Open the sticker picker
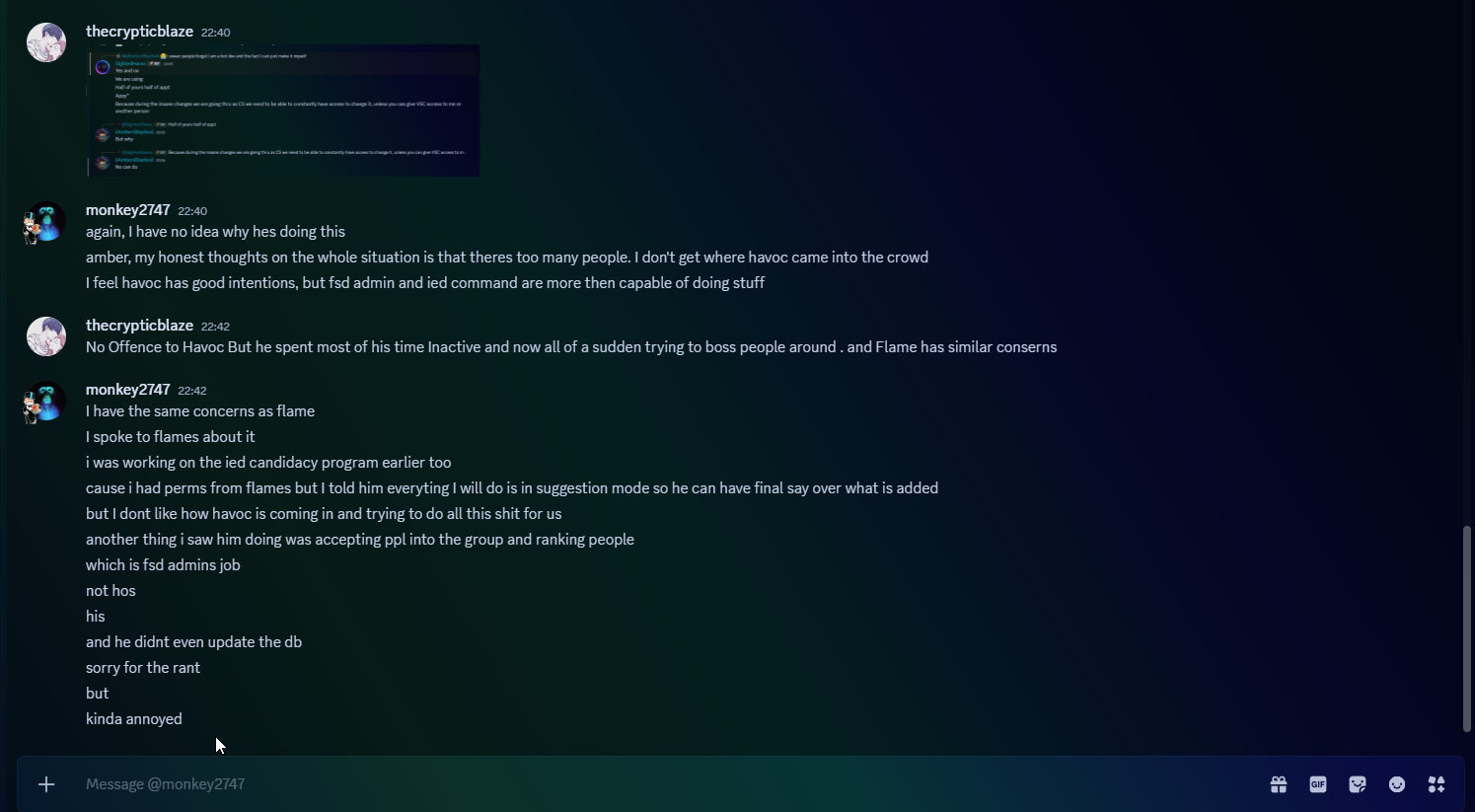The width and height of the screenshot is (1475, 812). point(1358,784)
